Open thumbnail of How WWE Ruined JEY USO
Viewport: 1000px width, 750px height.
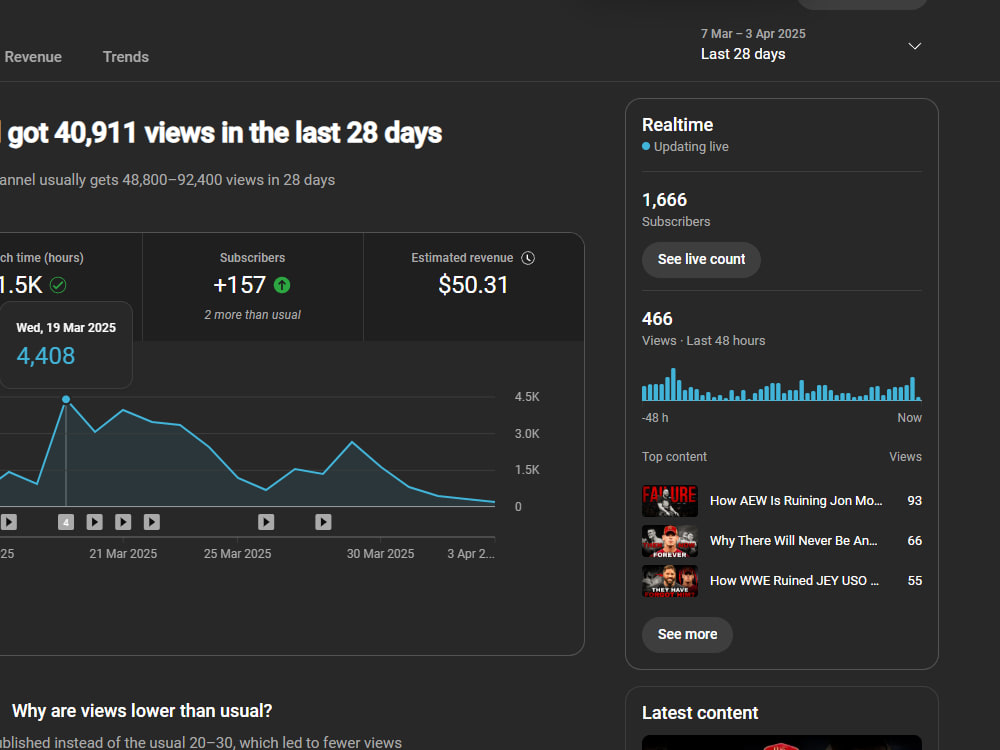click(x=670, y=581)
